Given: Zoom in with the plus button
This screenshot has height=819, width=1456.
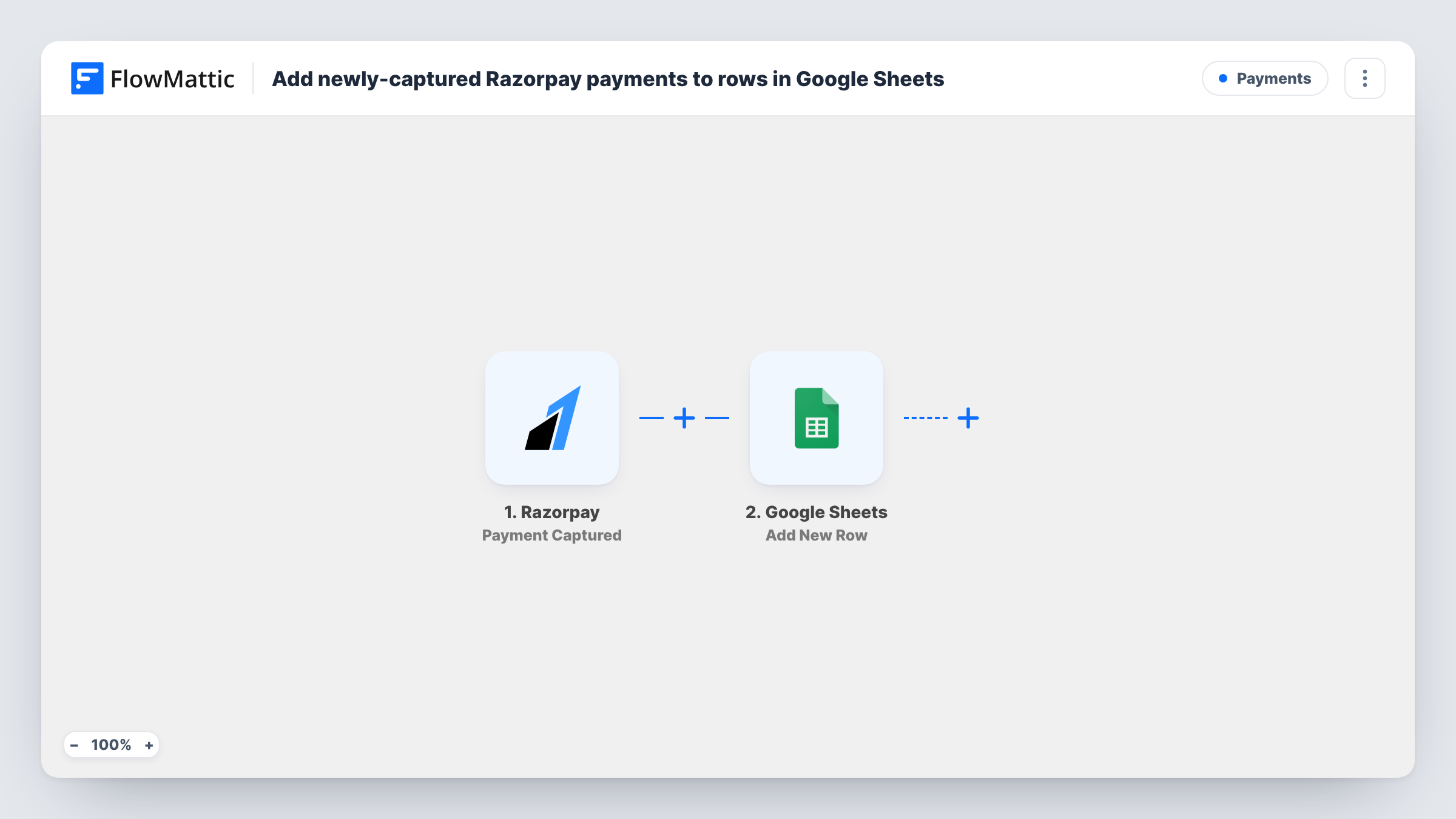Looking at the screenshot, I should pos(149,745).
